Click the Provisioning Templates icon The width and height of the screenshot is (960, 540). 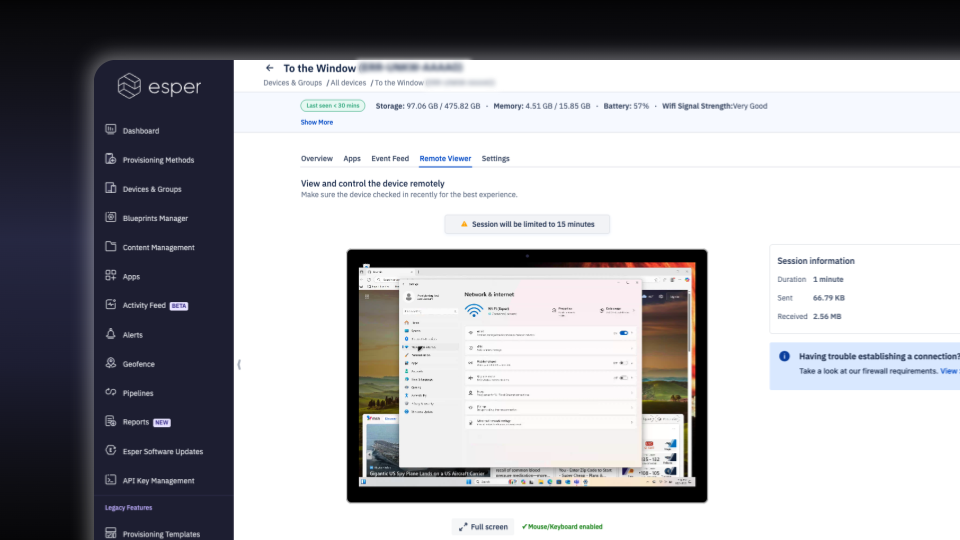[x=111, y=533]
